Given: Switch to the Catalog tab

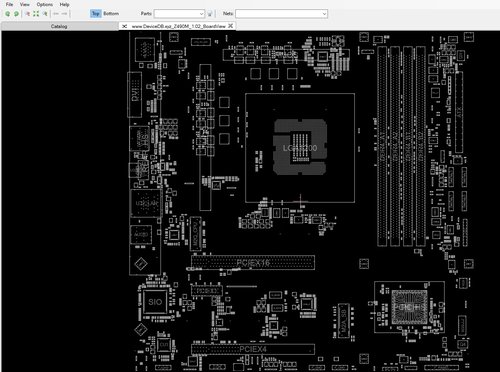Looking at the screenshot, I should (x=59, y=26).
